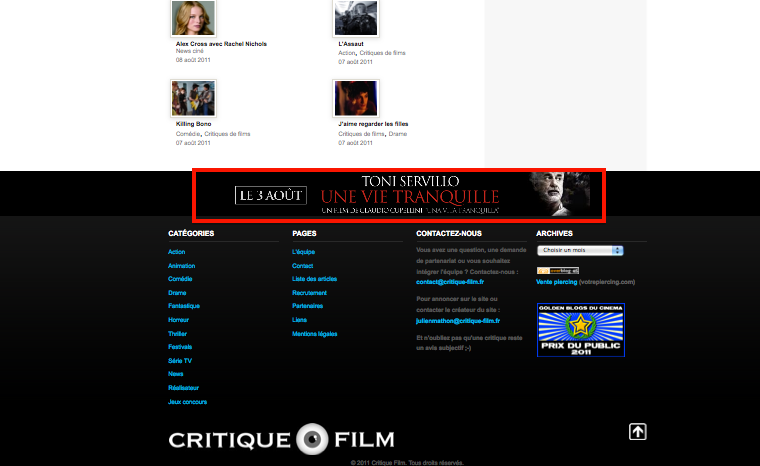Viewport: 760px width, 466px height.
Task: Click Comédie tag under Killing Bono
Action: point(188,134)
